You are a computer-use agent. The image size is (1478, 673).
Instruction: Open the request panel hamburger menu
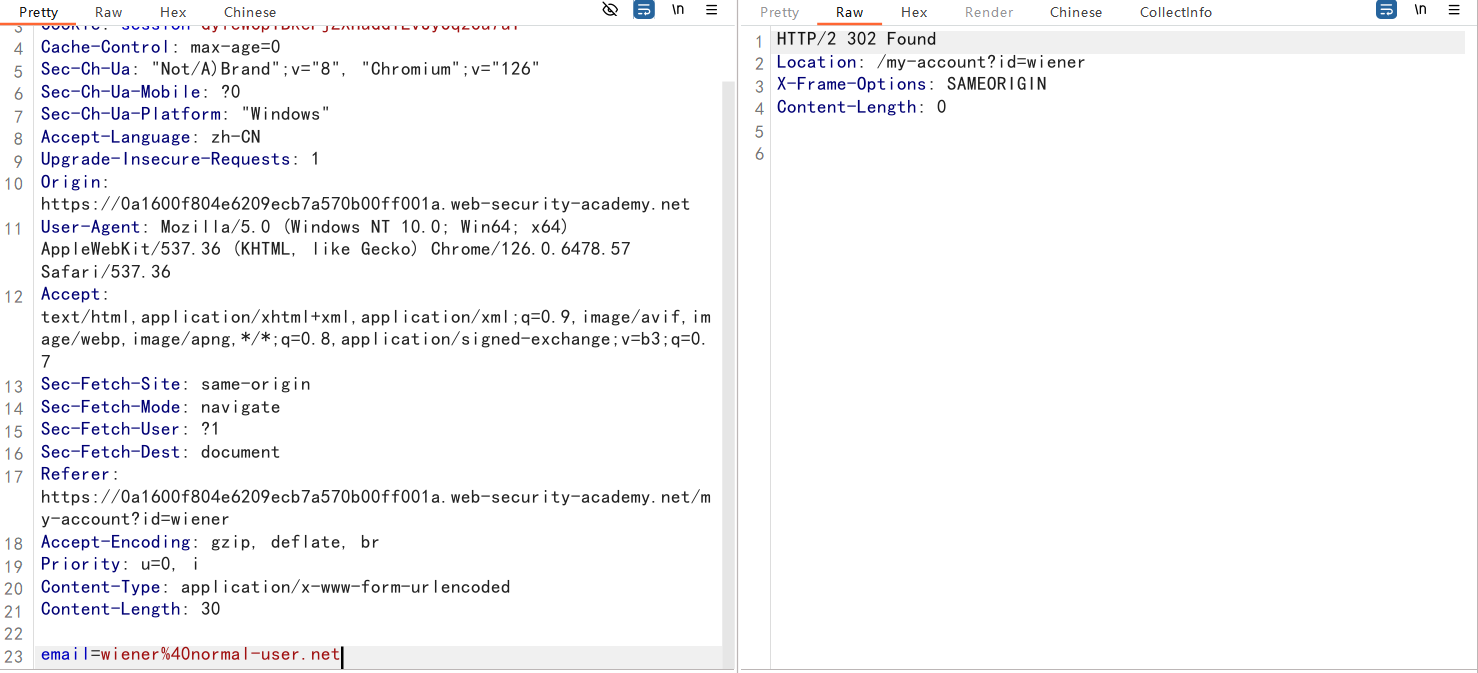(x=712, y=10)
